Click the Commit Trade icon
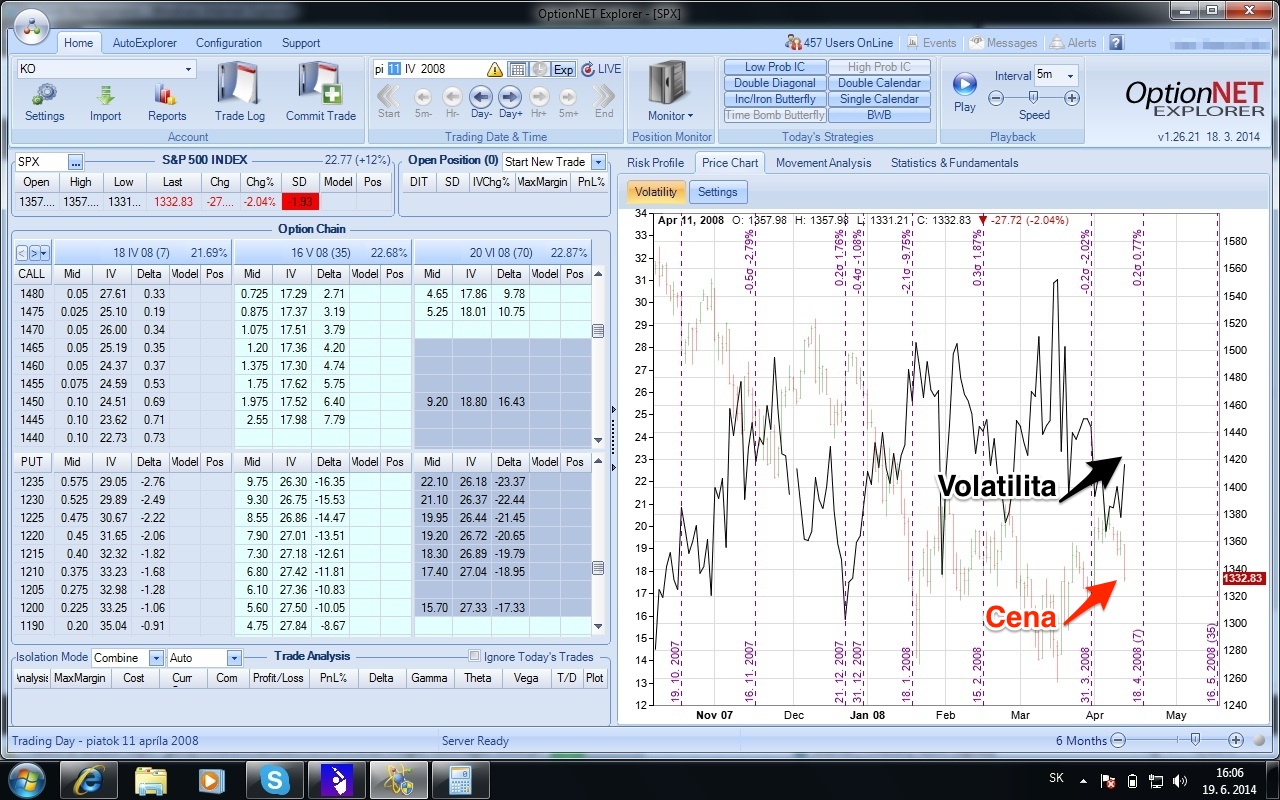 (x=321, y=86)
